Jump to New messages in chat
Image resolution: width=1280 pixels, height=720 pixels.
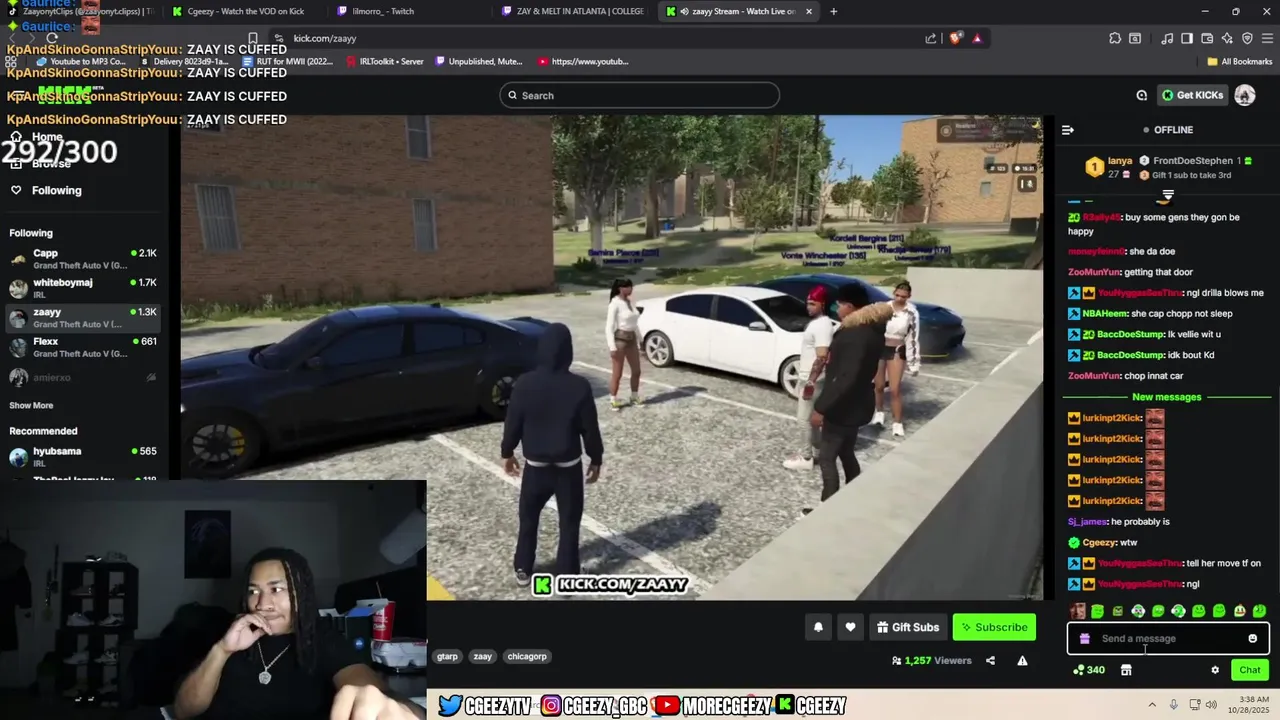click(1166, 397)
